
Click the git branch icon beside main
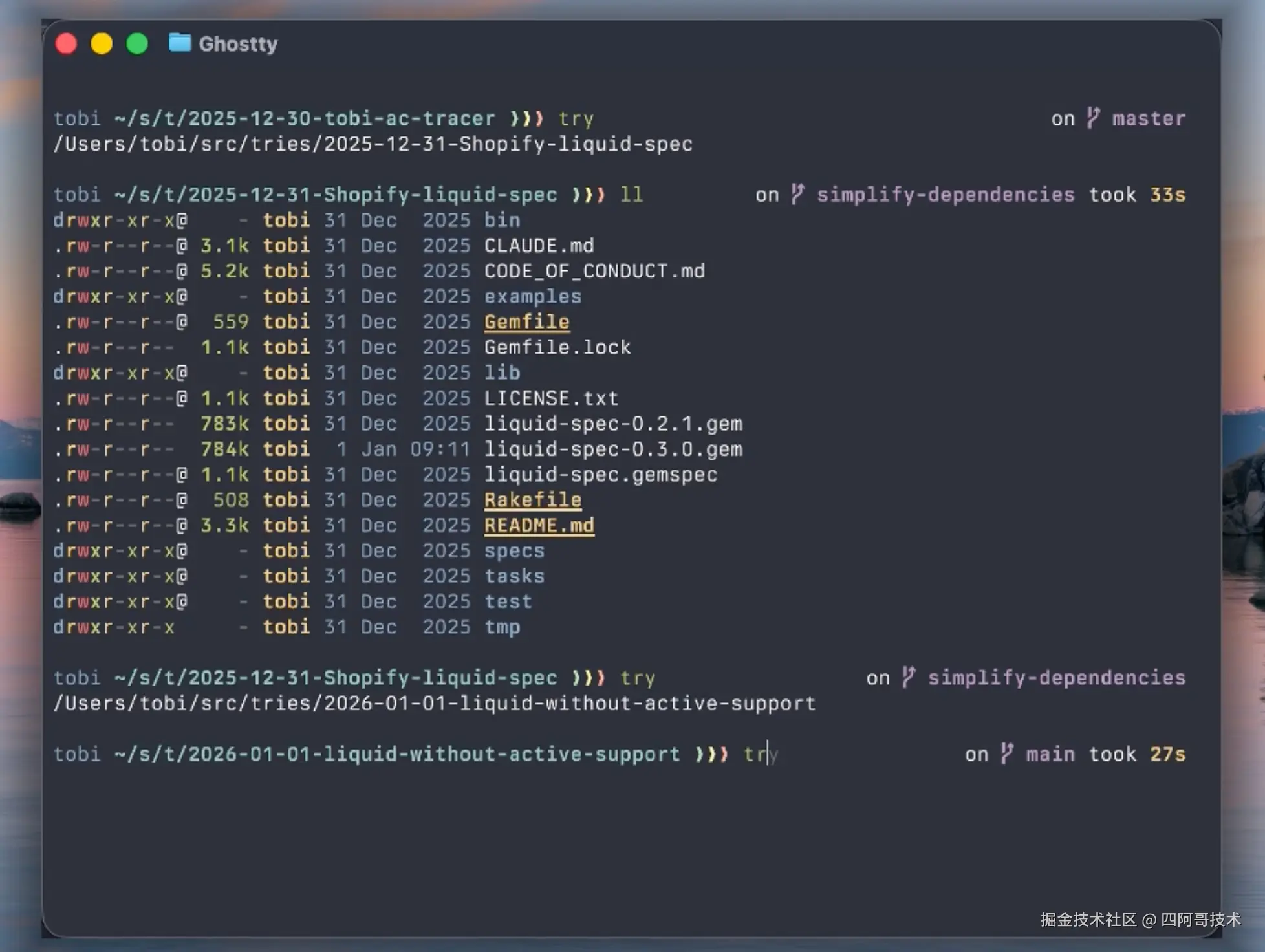pyautogui.click(x=1006, y=754)
